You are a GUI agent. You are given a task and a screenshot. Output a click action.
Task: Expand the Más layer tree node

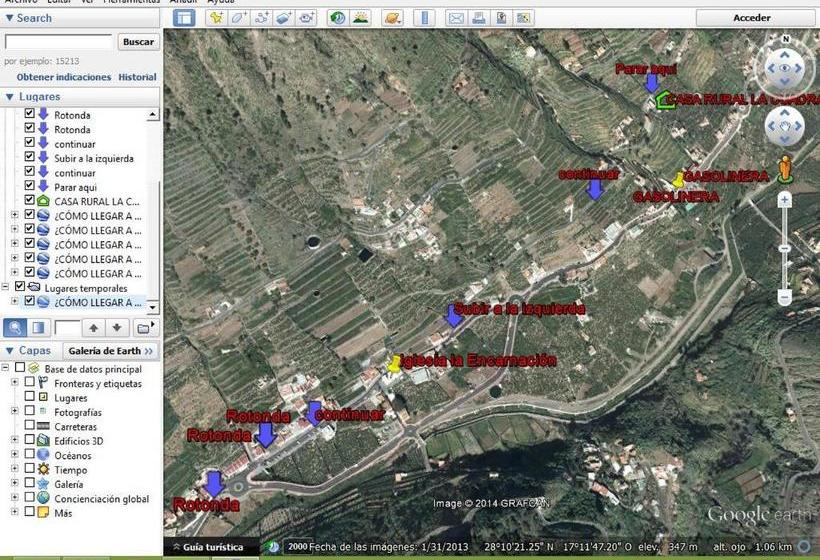pyautogui.click(x=15, y=512)
